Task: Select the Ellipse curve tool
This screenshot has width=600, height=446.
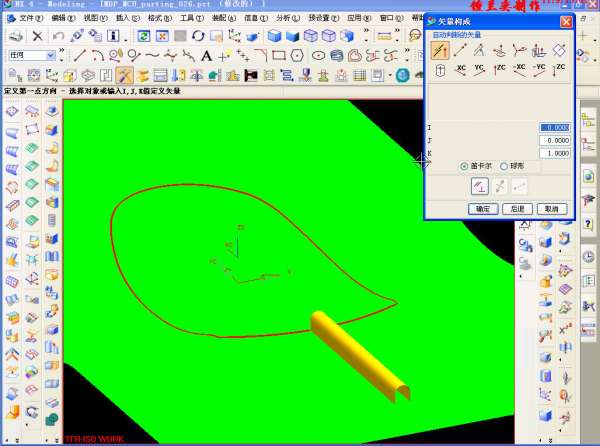Action: pos(318,55)
